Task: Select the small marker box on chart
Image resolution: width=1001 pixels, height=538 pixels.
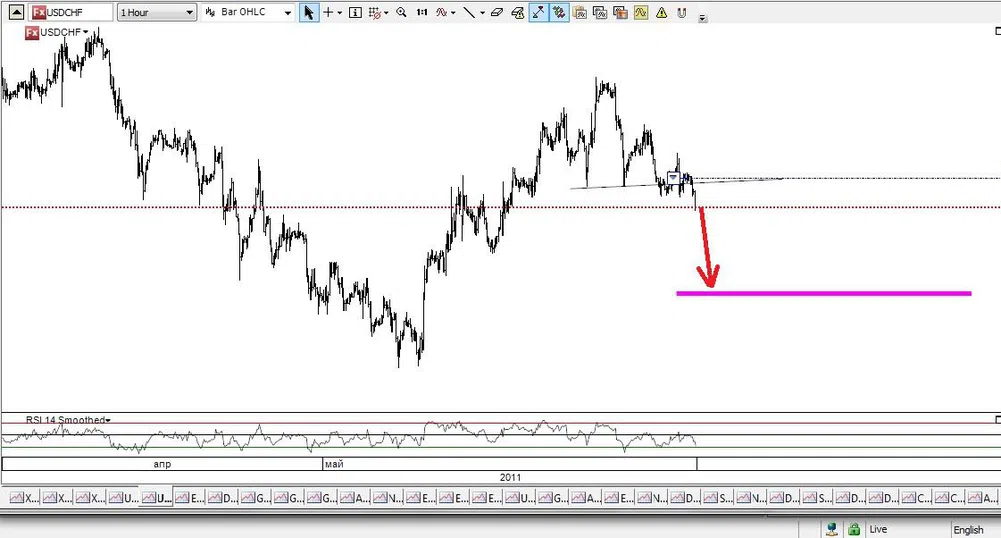Action: tap(673, 177)
